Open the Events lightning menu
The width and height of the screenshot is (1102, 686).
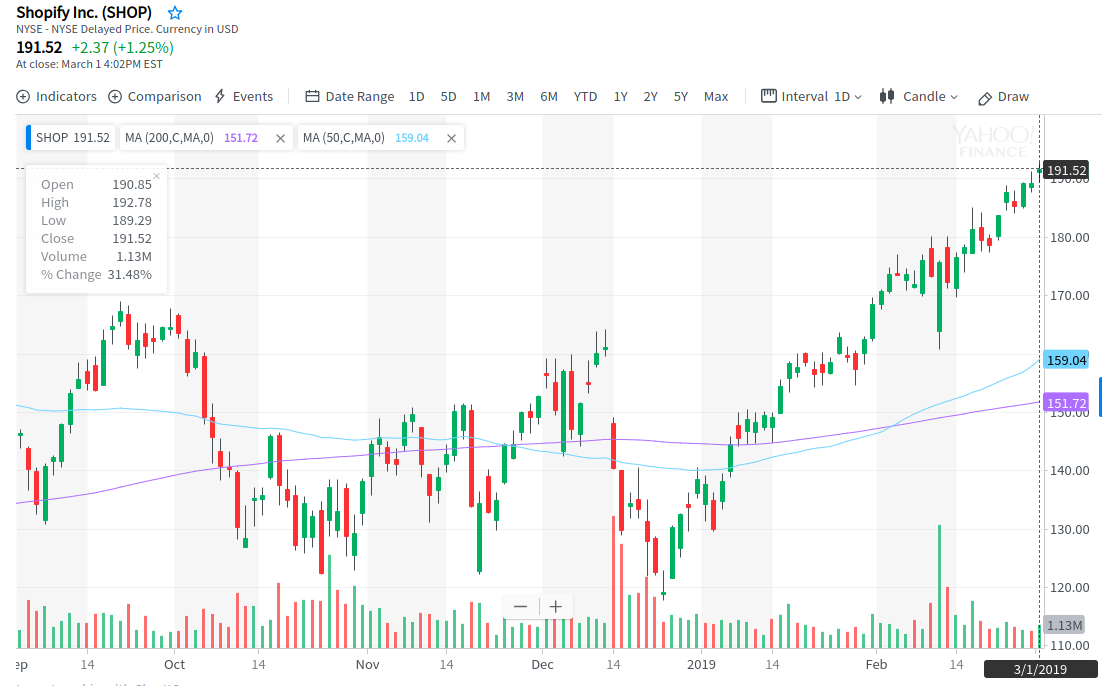pos(243,97)
